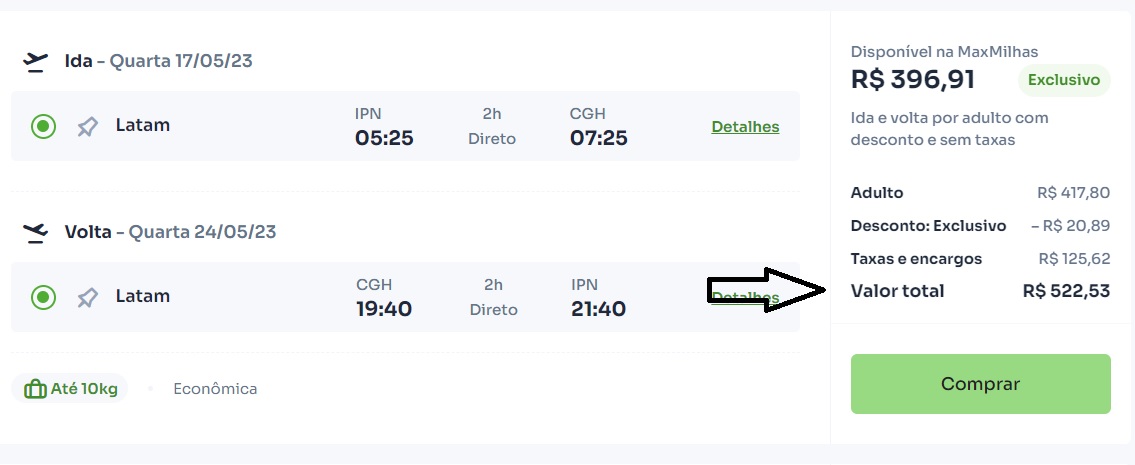Open Detalhes for the outbound flight
1135x465 pixels.
pos(745,127)
